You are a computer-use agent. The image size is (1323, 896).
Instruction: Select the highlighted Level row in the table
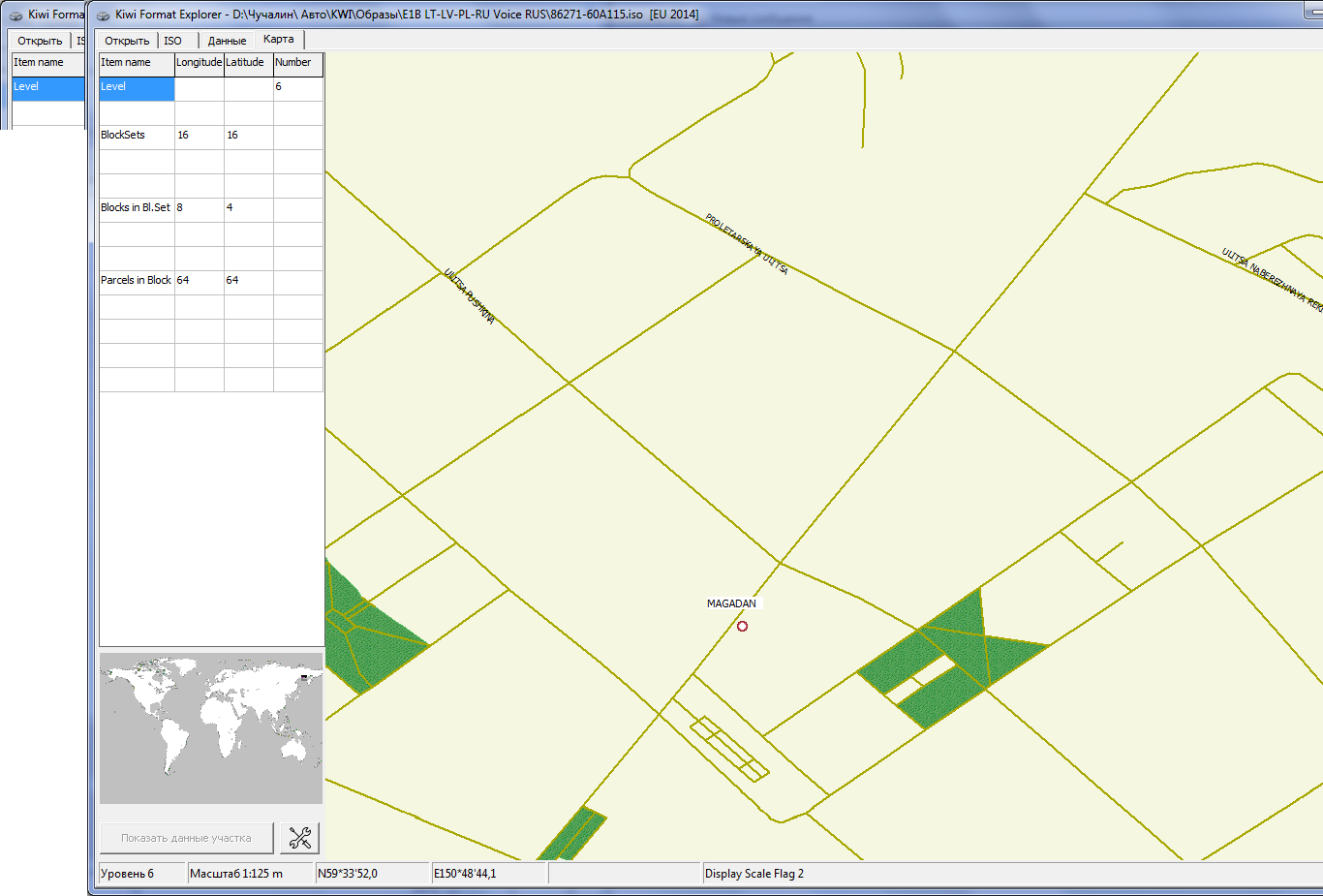point(137,87)
